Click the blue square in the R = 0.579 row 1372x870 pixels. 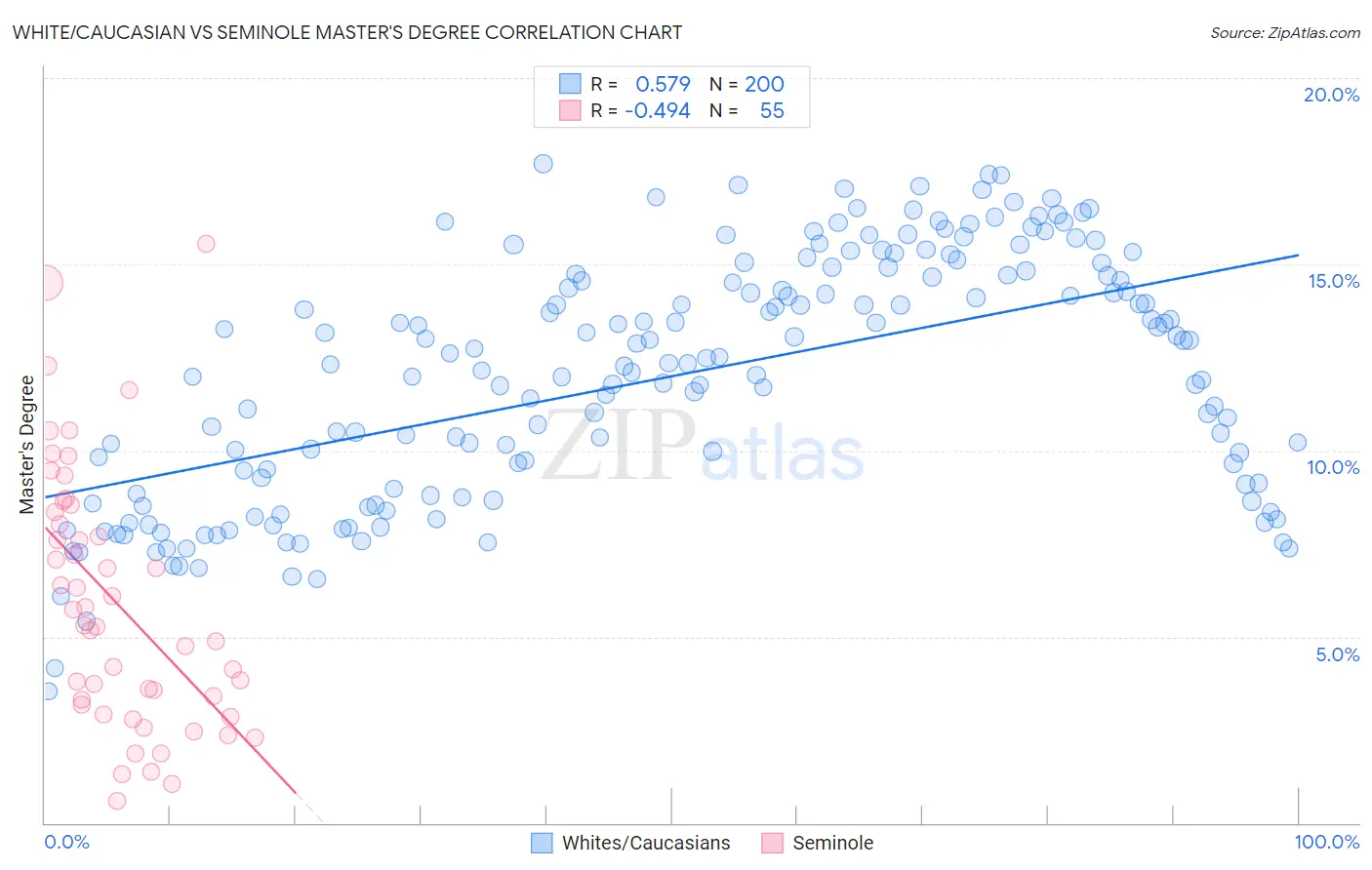pyautogui.click(x=570, y=84)
